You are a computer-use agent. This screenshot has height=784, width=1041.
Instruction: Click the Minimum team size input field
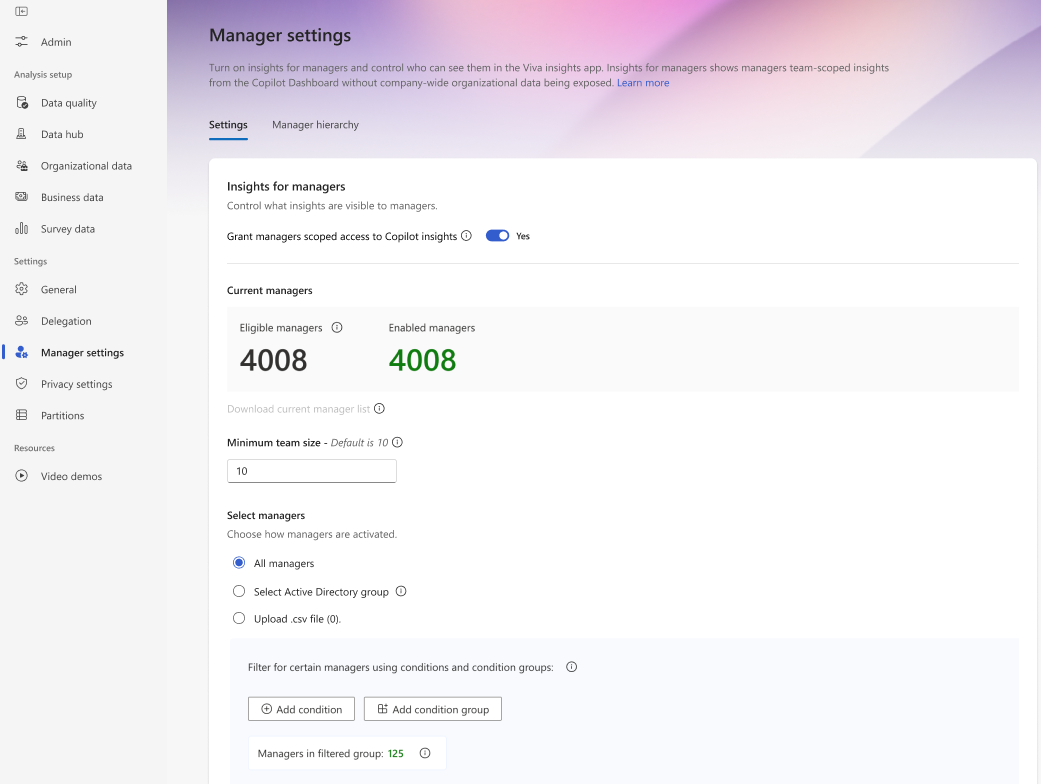click(312, 471)
